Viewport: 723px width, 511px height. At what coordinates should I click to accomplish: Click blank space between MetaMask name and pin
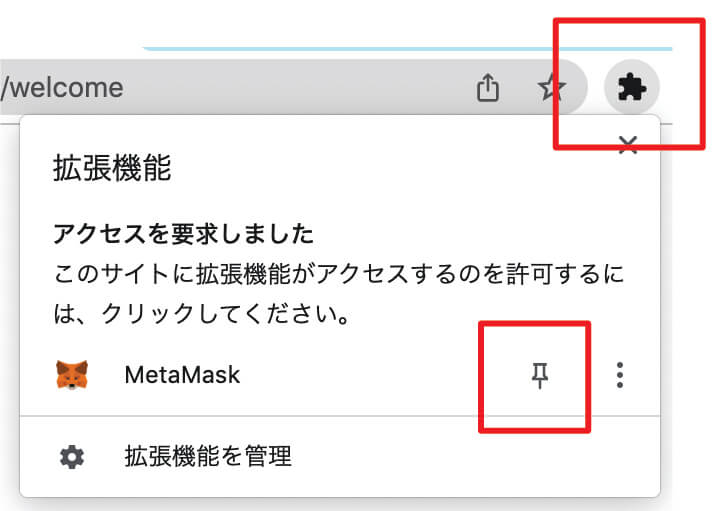coord(360,375)
